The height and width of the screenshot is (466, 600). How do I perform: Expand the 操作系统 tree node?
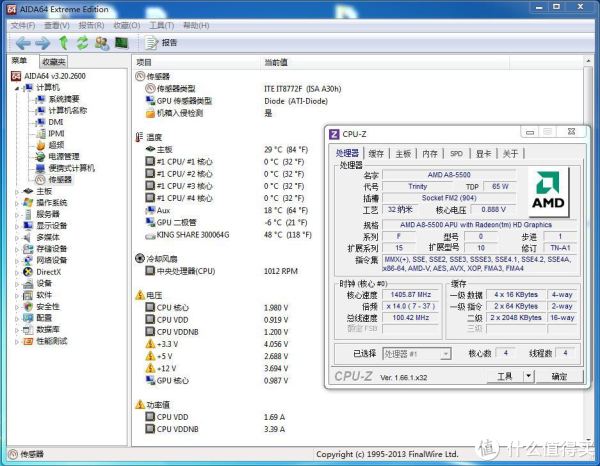(x=16, y=203)
